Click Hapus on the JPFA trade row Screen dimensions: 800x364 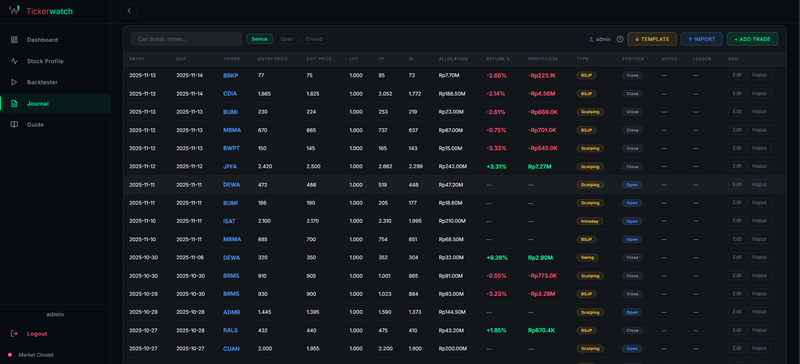point(760,166)
